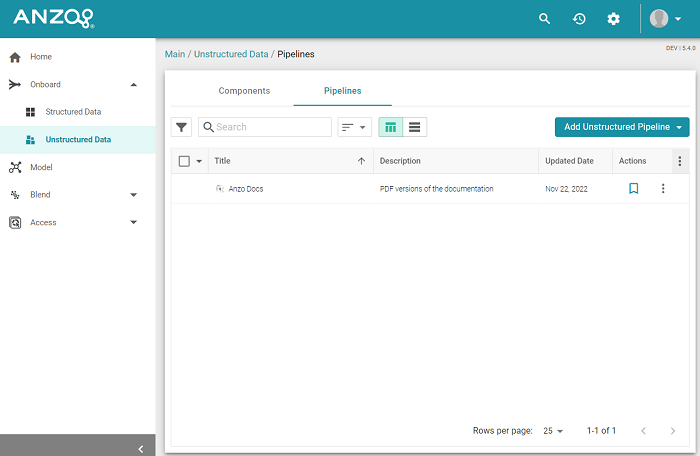Image resolution: width=700 pixels, height=456 pixels.
Task: Click the user avatar icon
Action: coord(658,19)
